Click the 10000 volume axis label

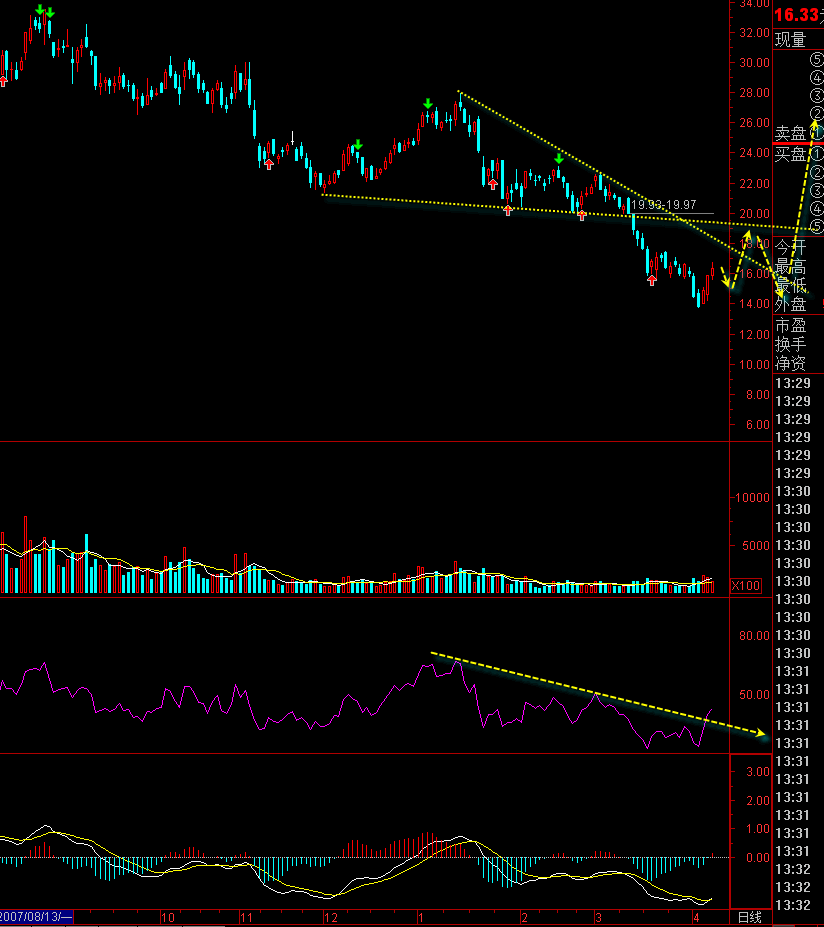coord(752,498)
